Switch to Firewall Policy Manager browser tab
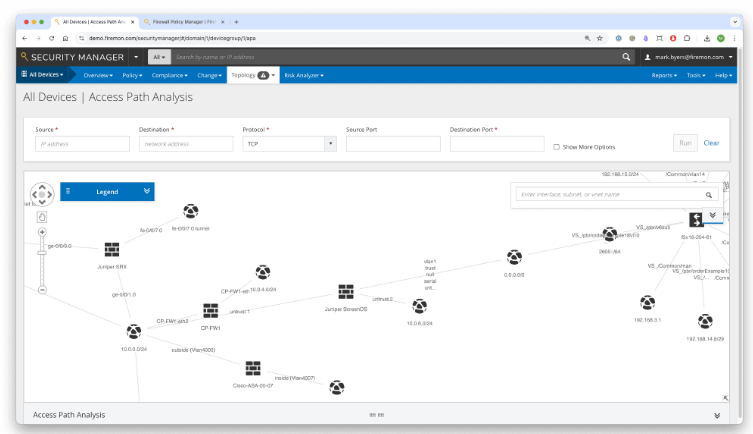This screenshot has width=753, height=434. [x=184, y=22]
